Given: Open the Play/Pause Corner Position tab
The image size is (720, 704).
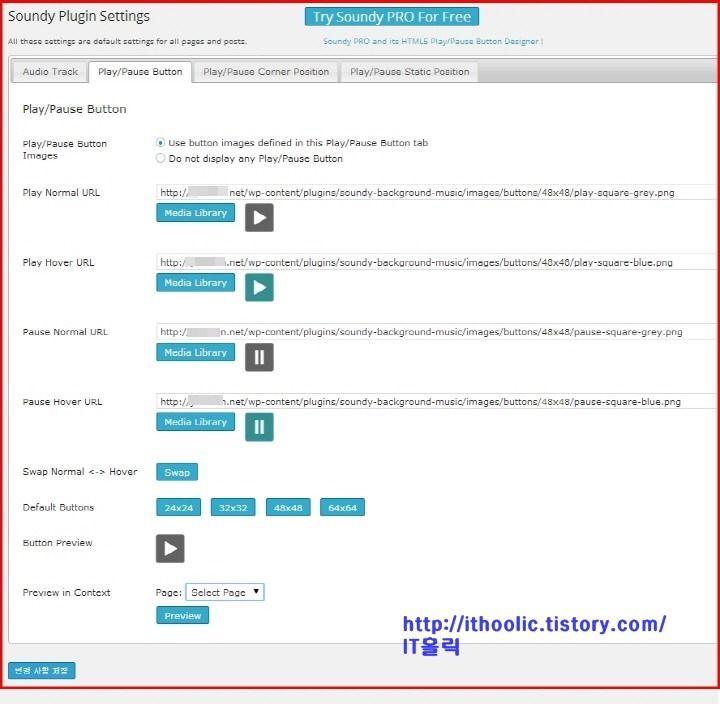Looking at the screenshot, I should point(266,72).
